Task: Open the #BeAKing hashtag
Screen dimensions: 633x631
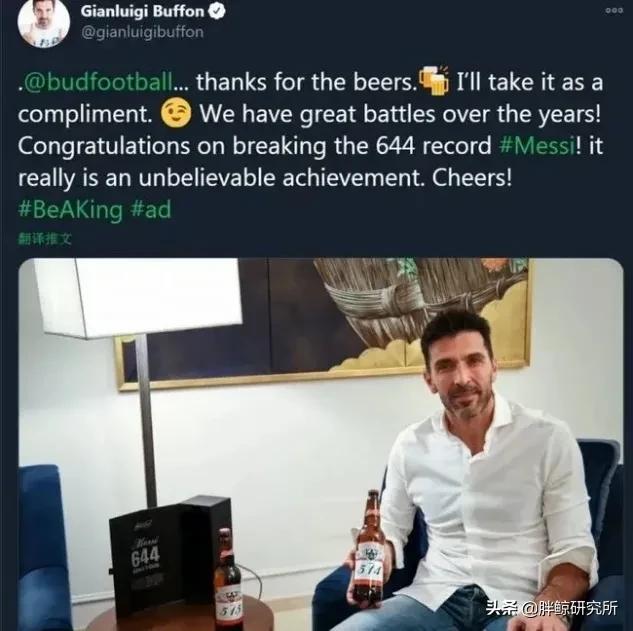Action: 70,210
